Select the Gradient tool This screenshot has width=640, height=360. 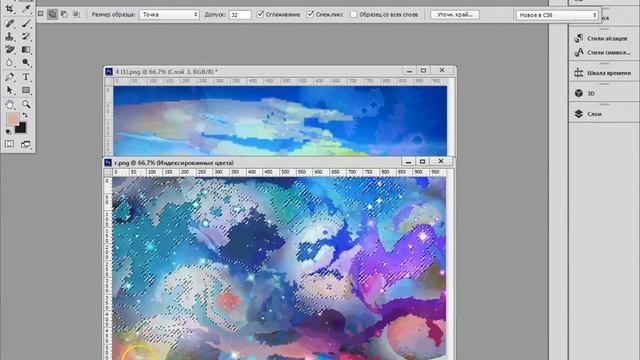pos(26,49)
